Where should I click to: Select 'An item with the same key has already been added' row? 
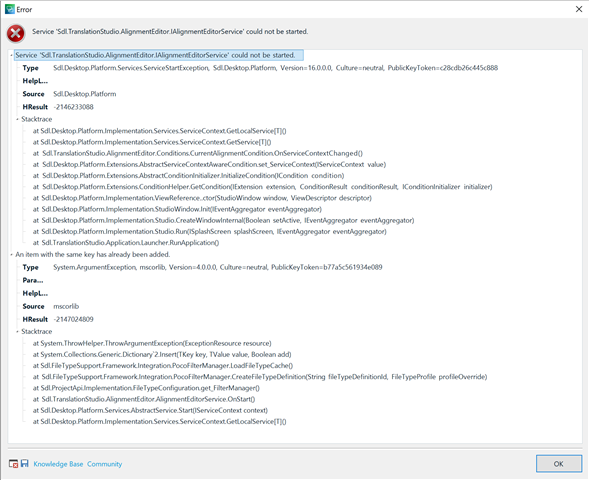click(x=93, y=254)
